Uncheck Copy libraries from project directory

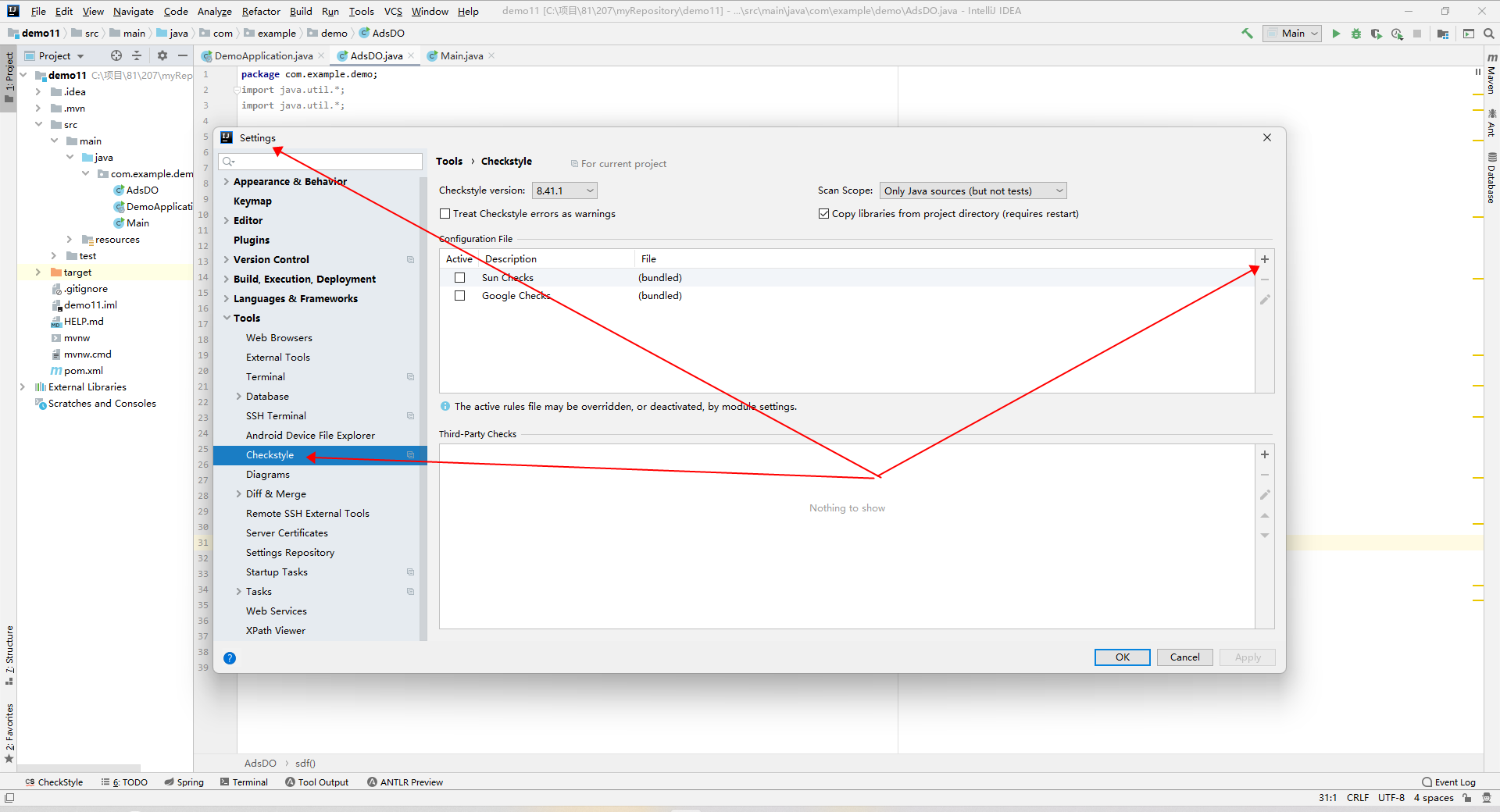(823, 214)
